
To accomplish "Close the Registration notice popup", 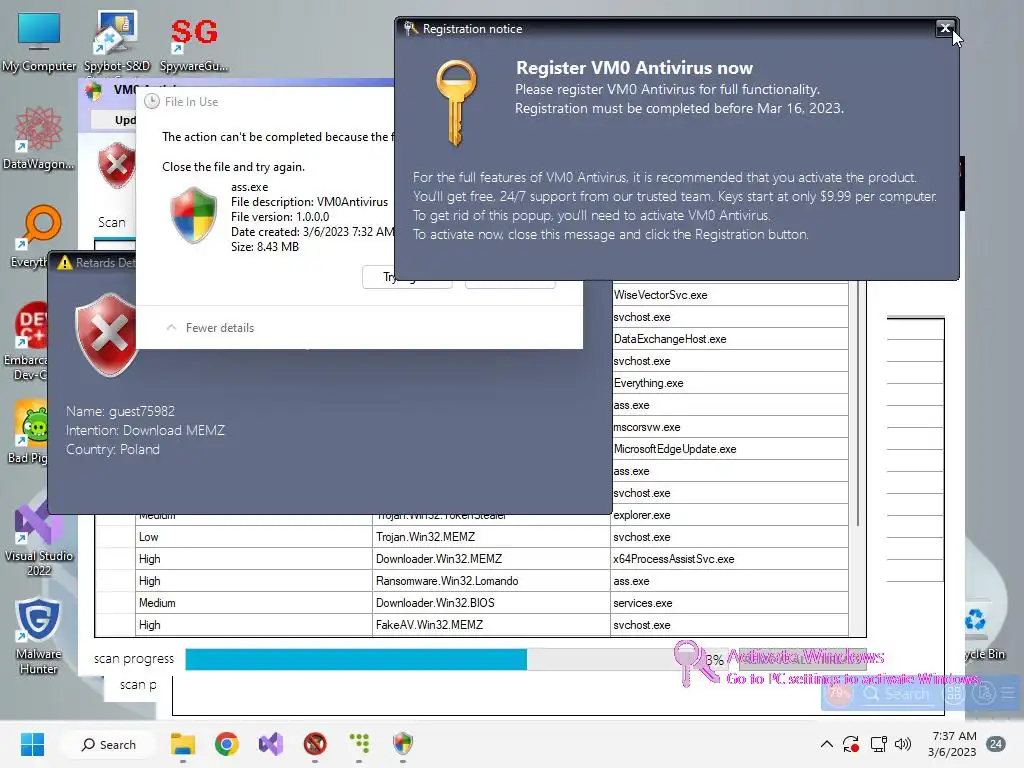I will 945,28.
